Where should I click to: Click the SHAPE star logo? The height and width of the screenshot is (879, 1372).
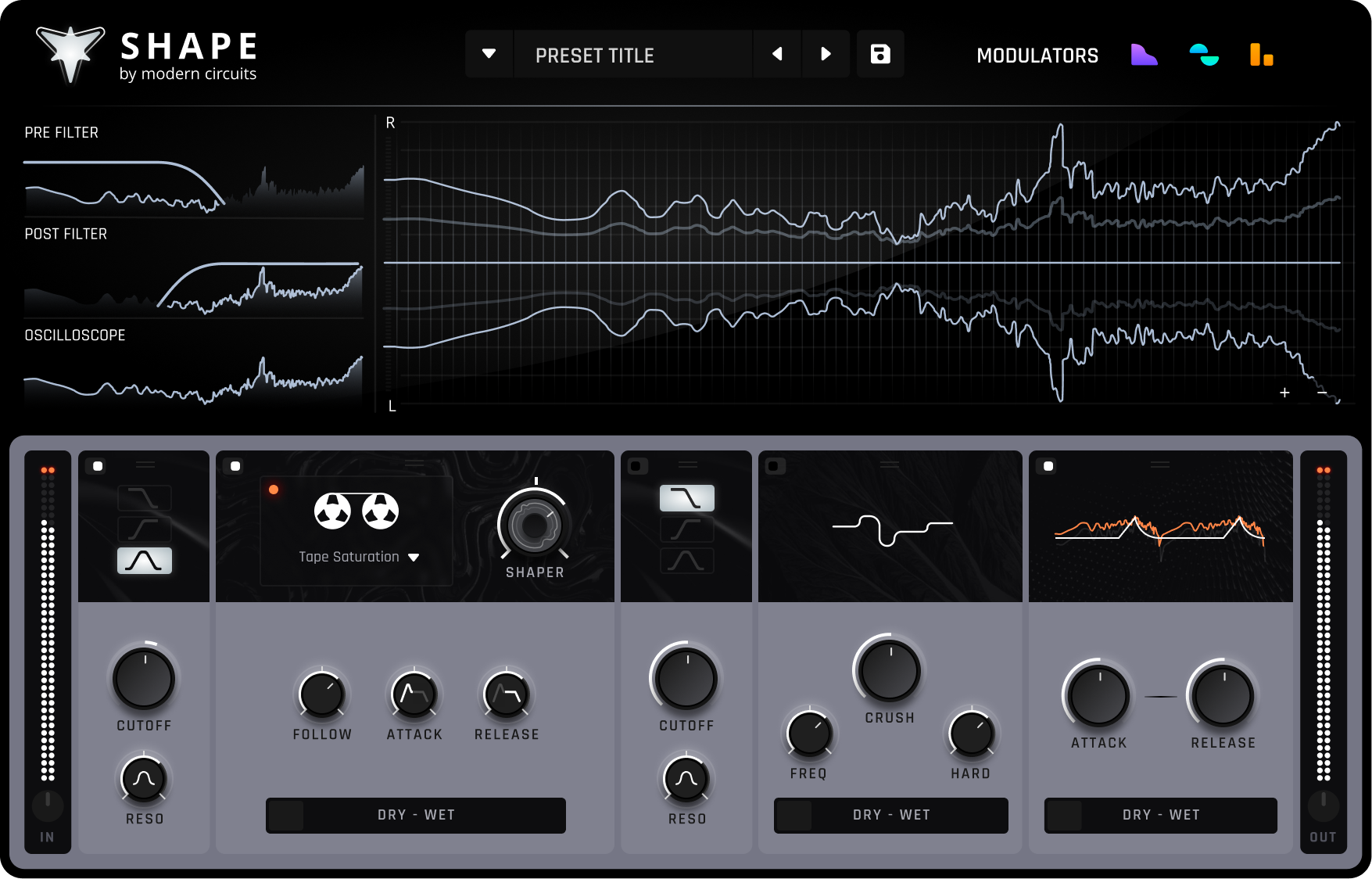(x=70, y=53)
